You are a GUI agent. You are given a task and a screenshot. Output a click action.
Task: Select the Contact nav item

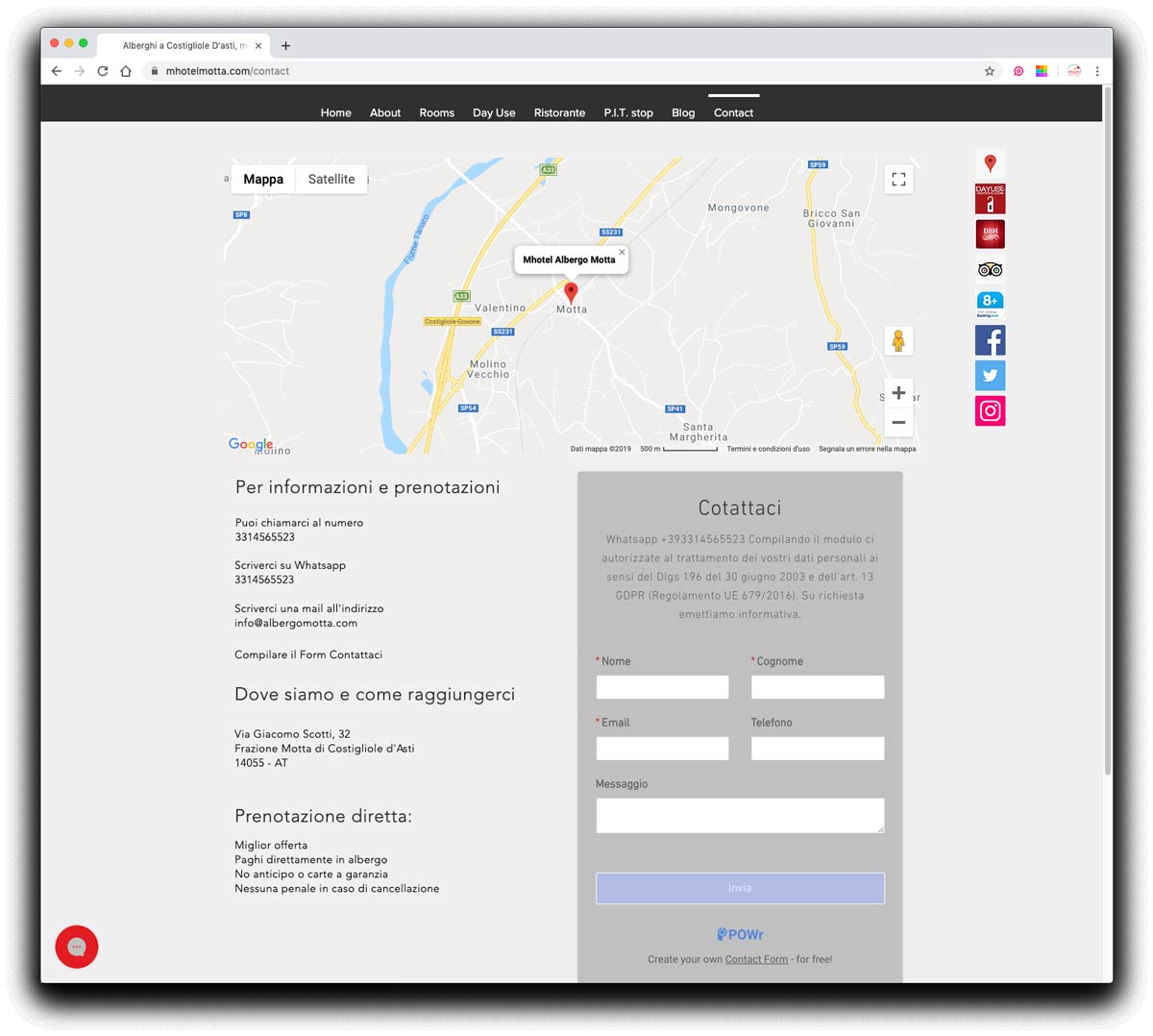[x=733, y=112]
